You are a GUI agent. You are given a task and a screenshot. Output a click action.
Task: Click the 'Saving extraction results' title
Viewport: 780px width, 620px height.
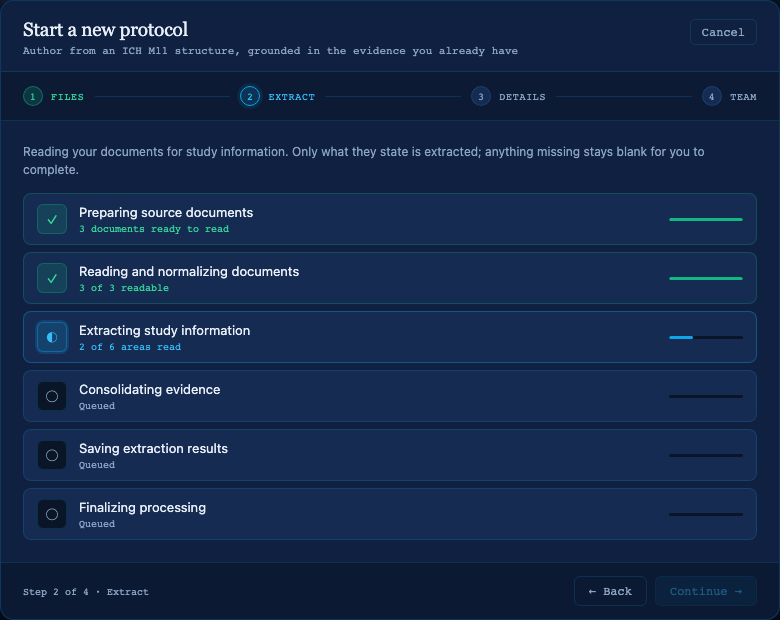(153, 448)
